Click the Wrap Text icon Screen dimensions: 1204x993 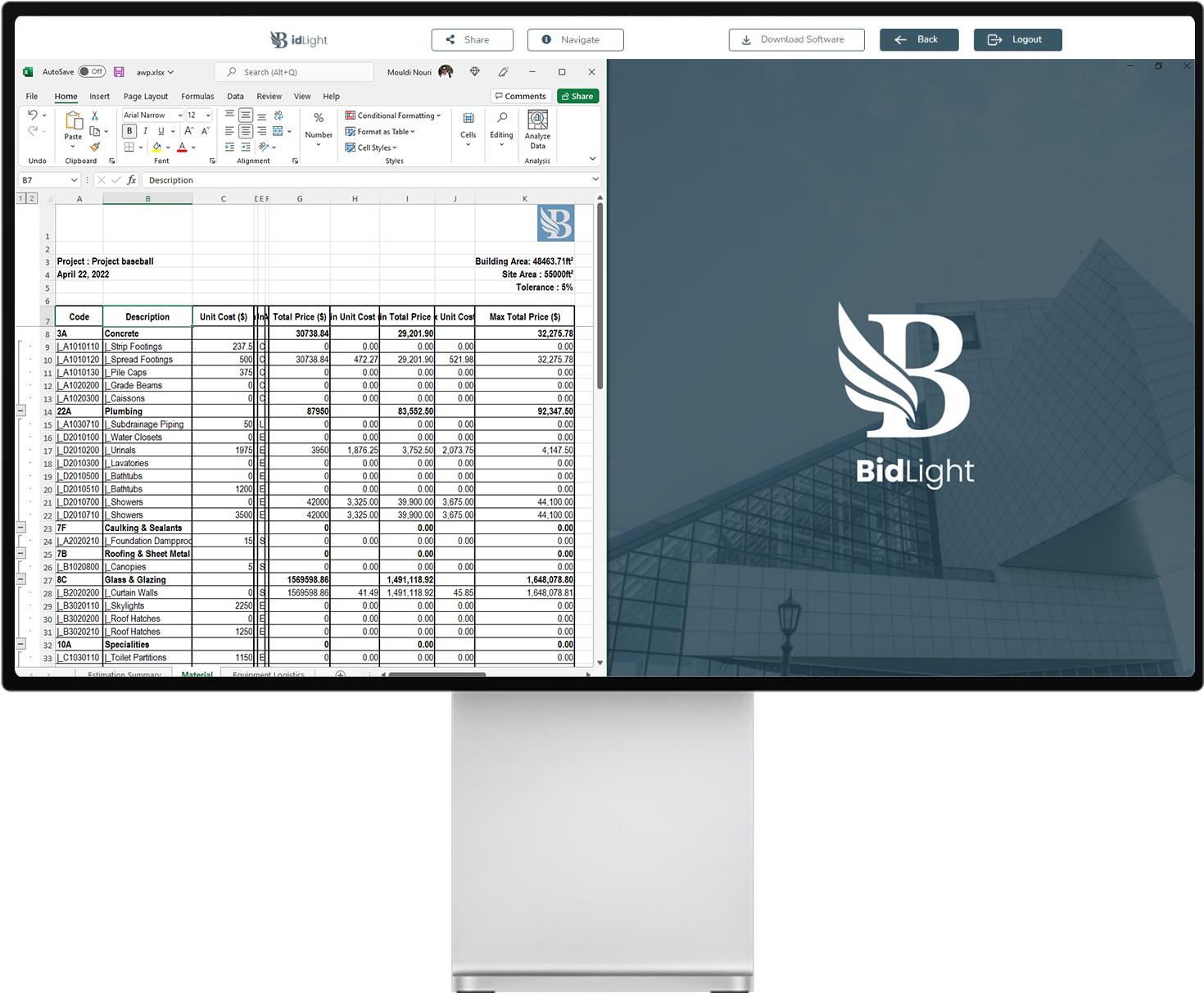[278, 116]
